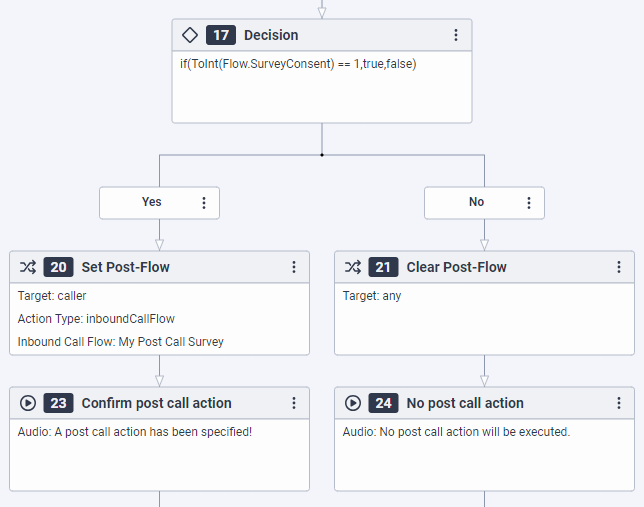Click the number 20 badge

[x=59, y=267]
